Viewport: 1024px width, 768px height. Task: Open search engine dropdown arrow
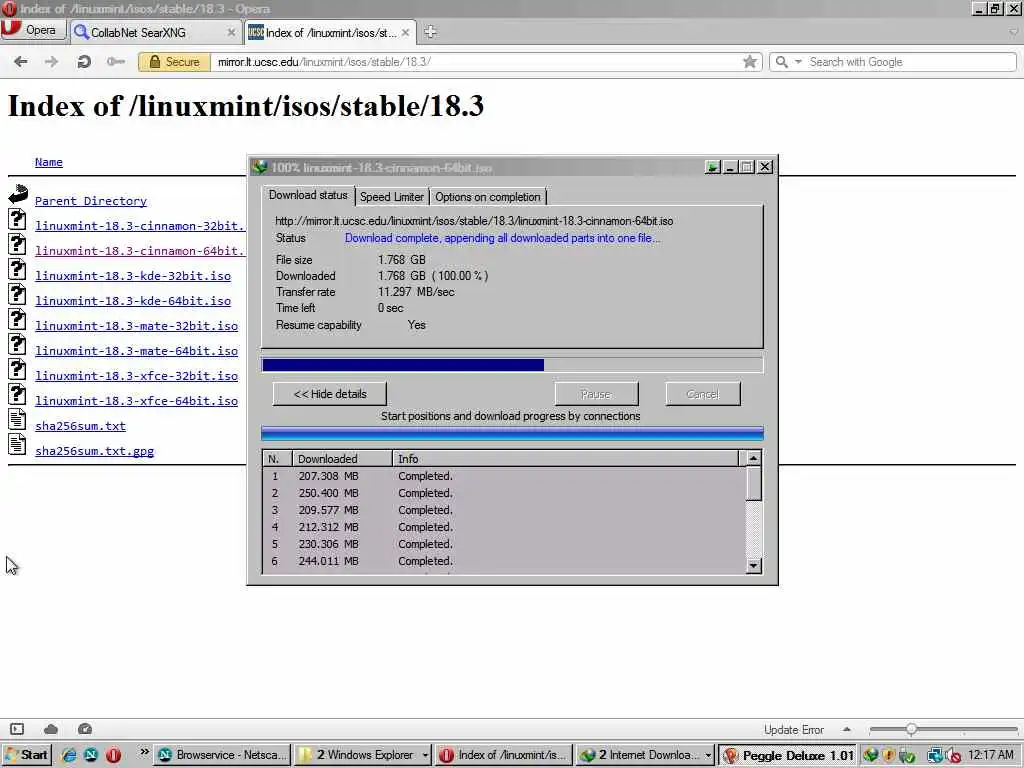tap(798, 61)
